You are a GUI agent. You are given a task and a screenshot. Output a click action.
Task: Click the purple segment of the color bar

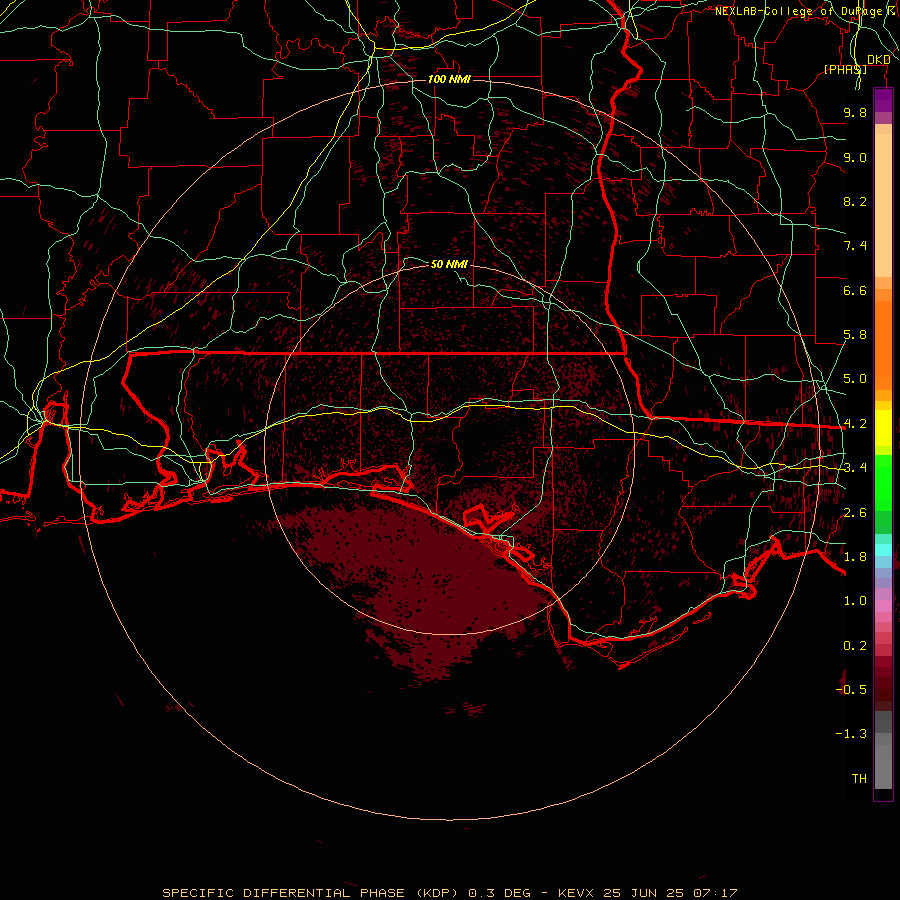pyautogui.click(x=883, y=100)
